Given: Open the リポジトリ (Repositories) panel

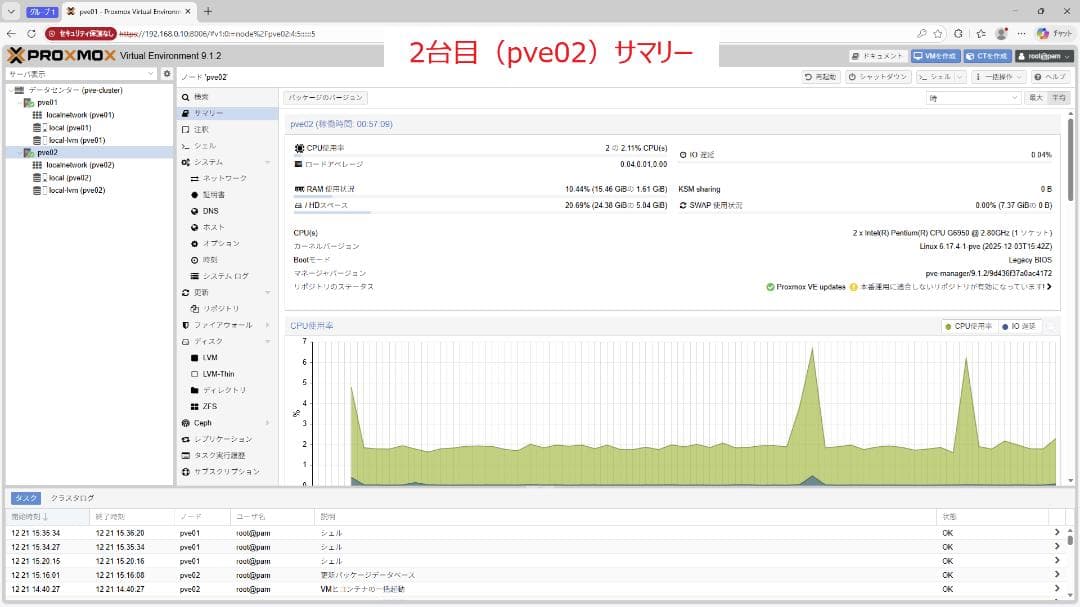Looking at the screenshot, I should click(219, 308).
